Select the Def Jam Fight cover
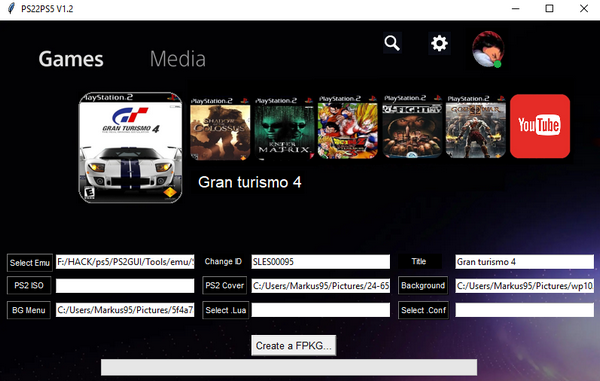The image size is (600, 381). pos(412,126)
